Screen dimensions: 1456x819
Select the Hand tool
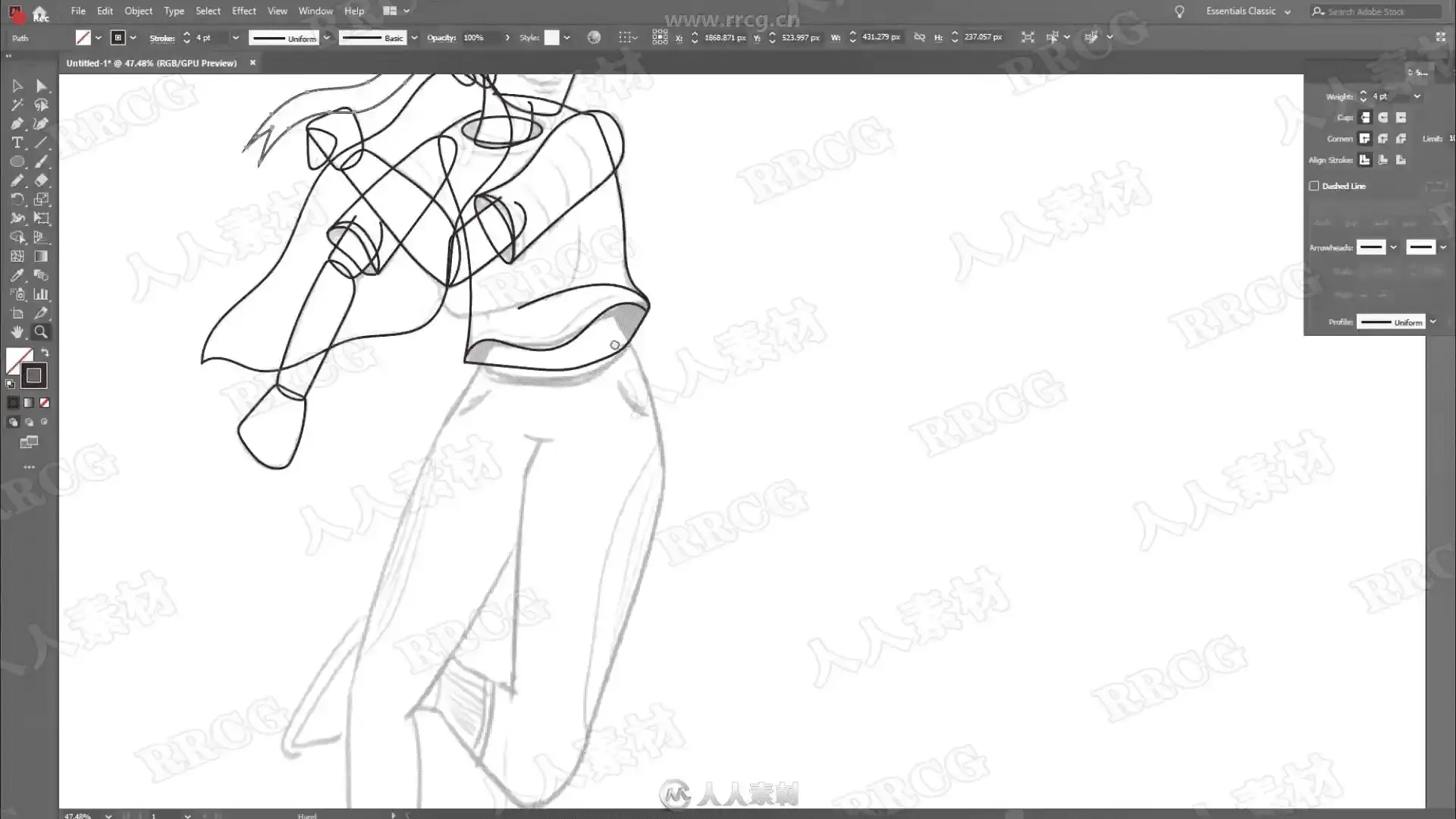point(17,332)
